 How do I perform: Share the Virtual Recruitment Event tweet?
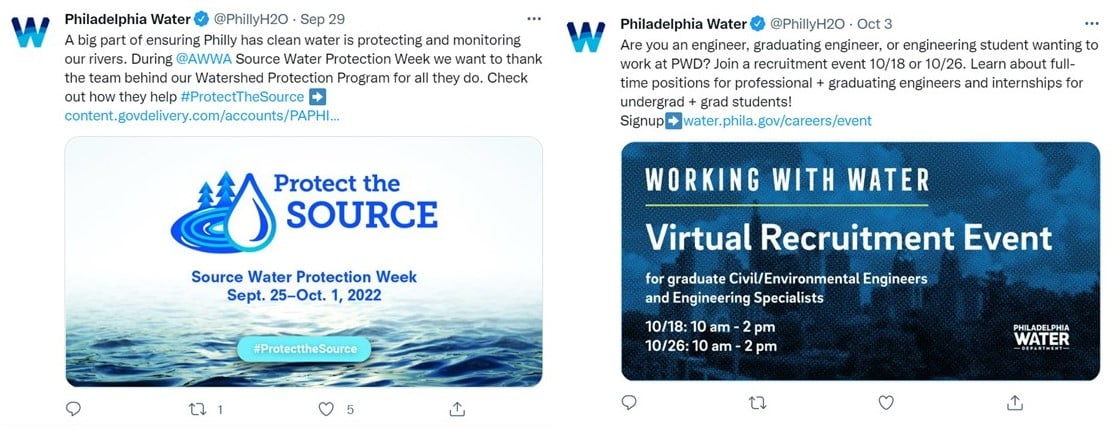pos(1015,402)
